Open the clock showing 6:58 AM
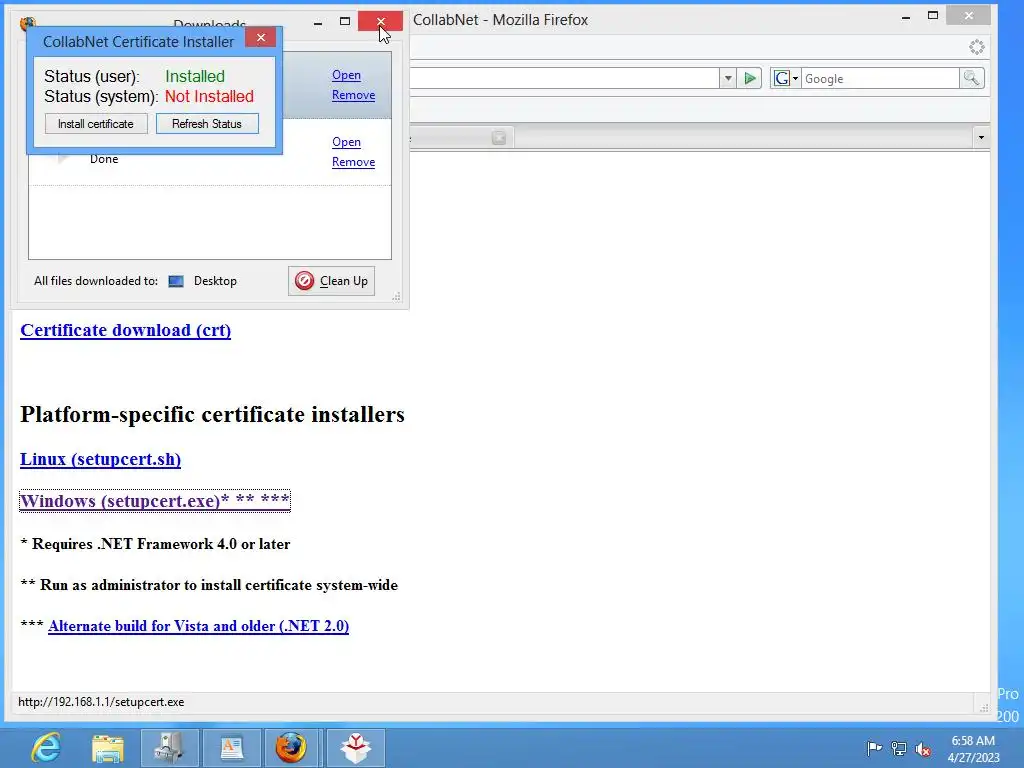 [973, 748]
